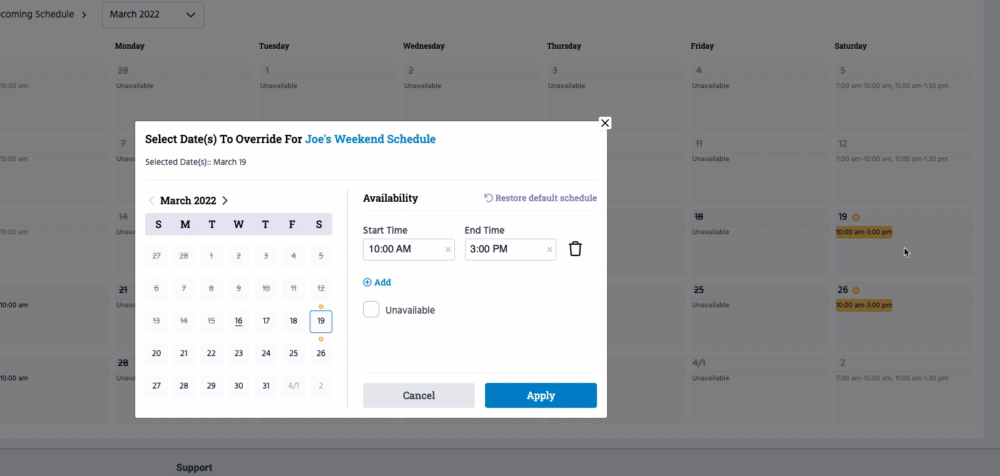Delete the time slot with trash icon
Image resolution: width=1000 pixels, height=476 pixels.
[575, 249]
